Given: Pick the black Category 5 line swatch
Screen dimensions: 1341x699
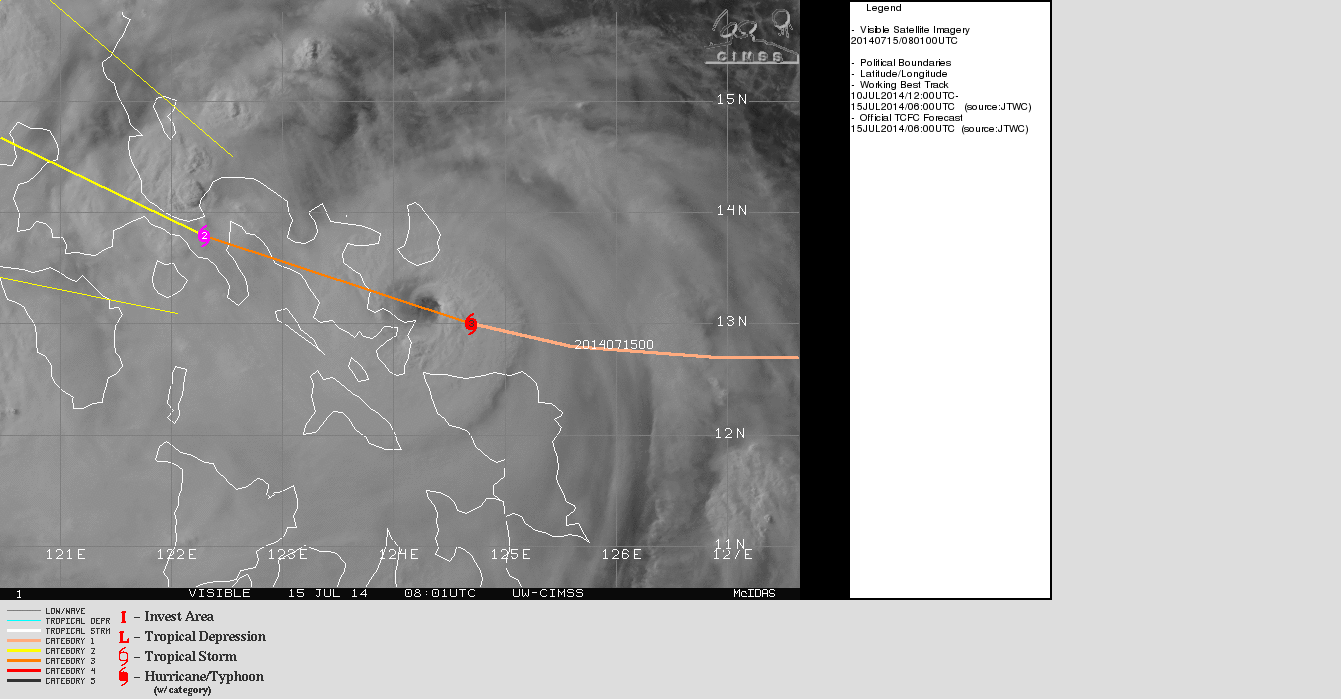Looking at the screenshot, I should point(24,681).
